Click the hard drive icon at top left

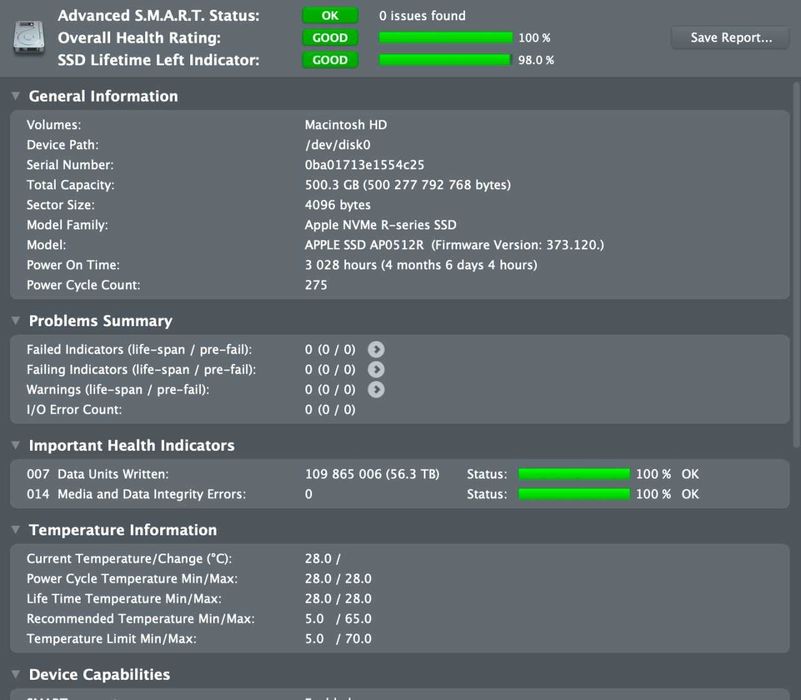tap(29, 37)
